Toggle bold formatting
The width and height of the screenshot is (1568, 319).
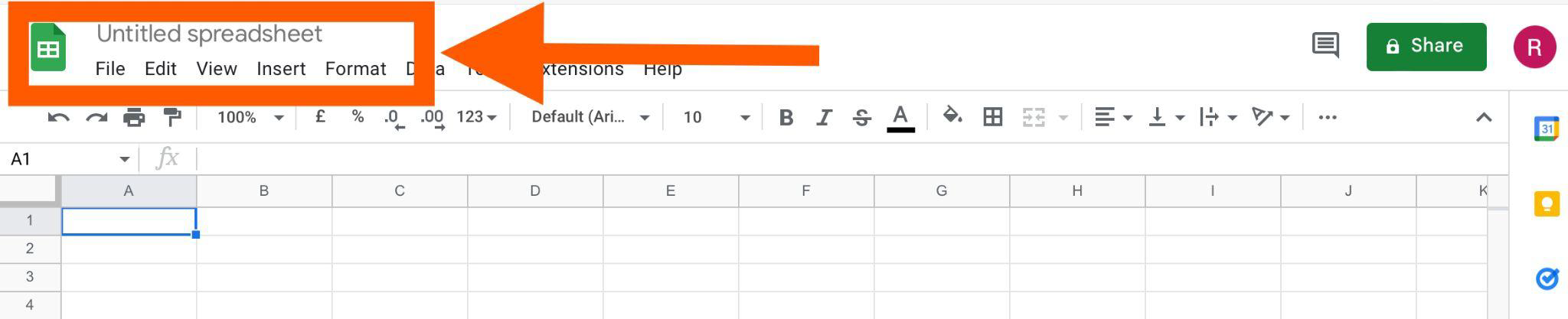point(786,117)
